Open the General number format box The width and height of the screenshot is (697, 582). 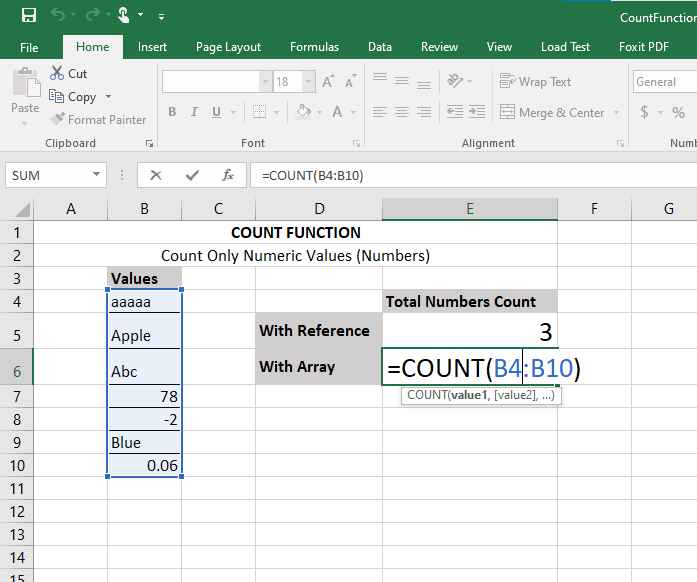(x=665, y=82)
